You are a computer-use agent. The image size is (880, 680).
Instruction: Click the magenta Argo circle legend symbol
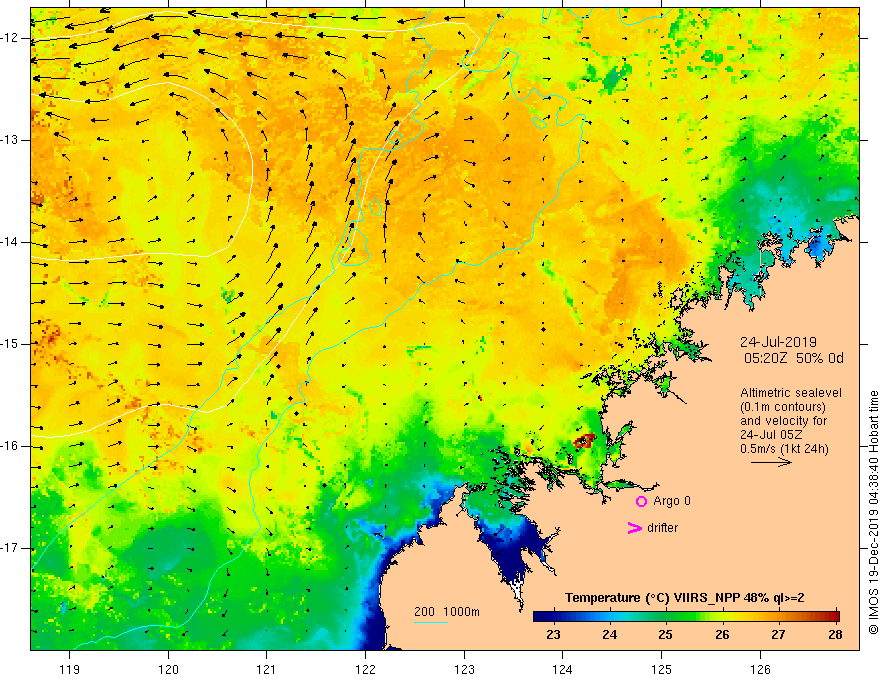pos(641,501)
